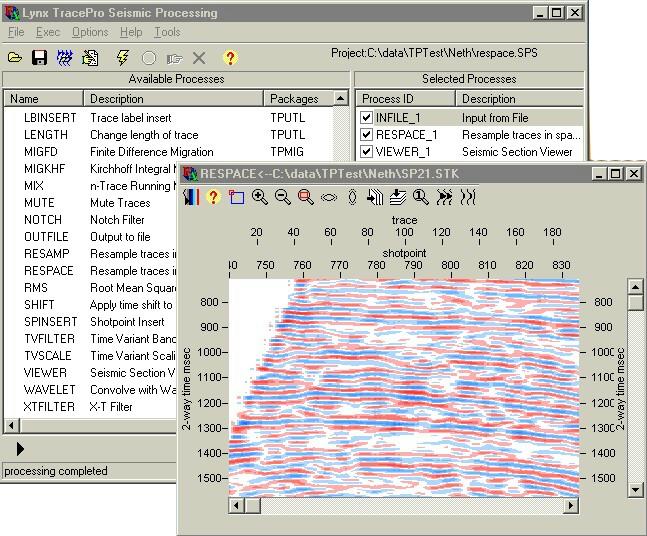
Task: Click the X delete icon in main toolbar
Action: [199, 58]
